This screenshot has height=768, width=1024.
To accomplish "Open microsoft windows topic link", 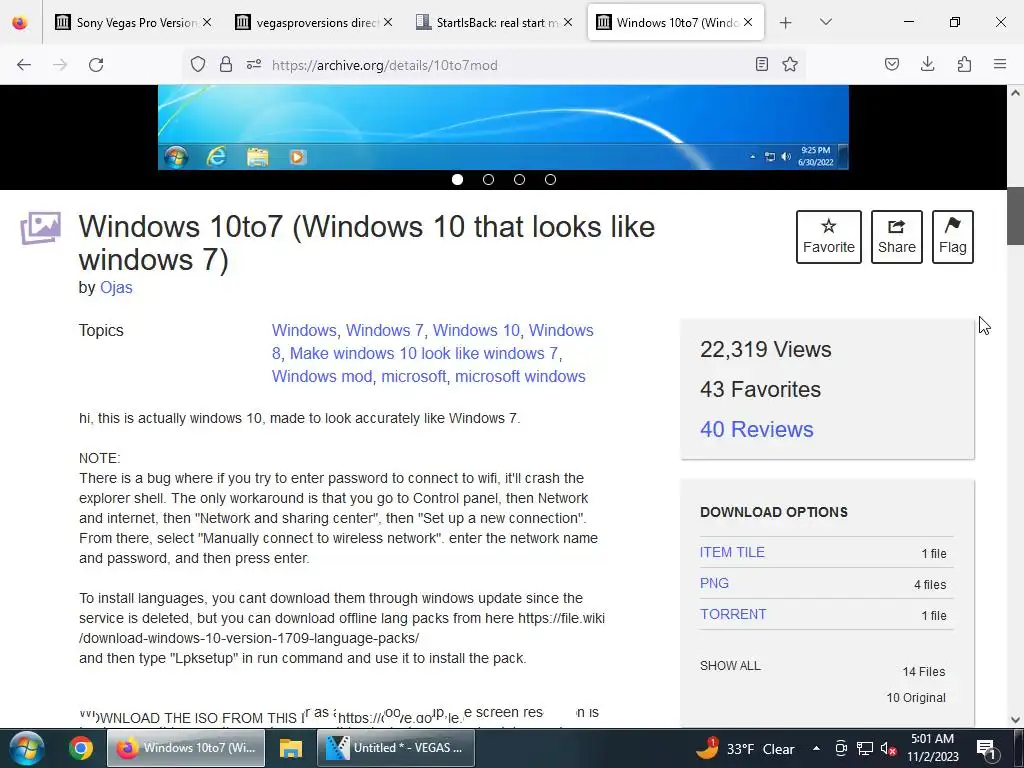I will point(520,376).
